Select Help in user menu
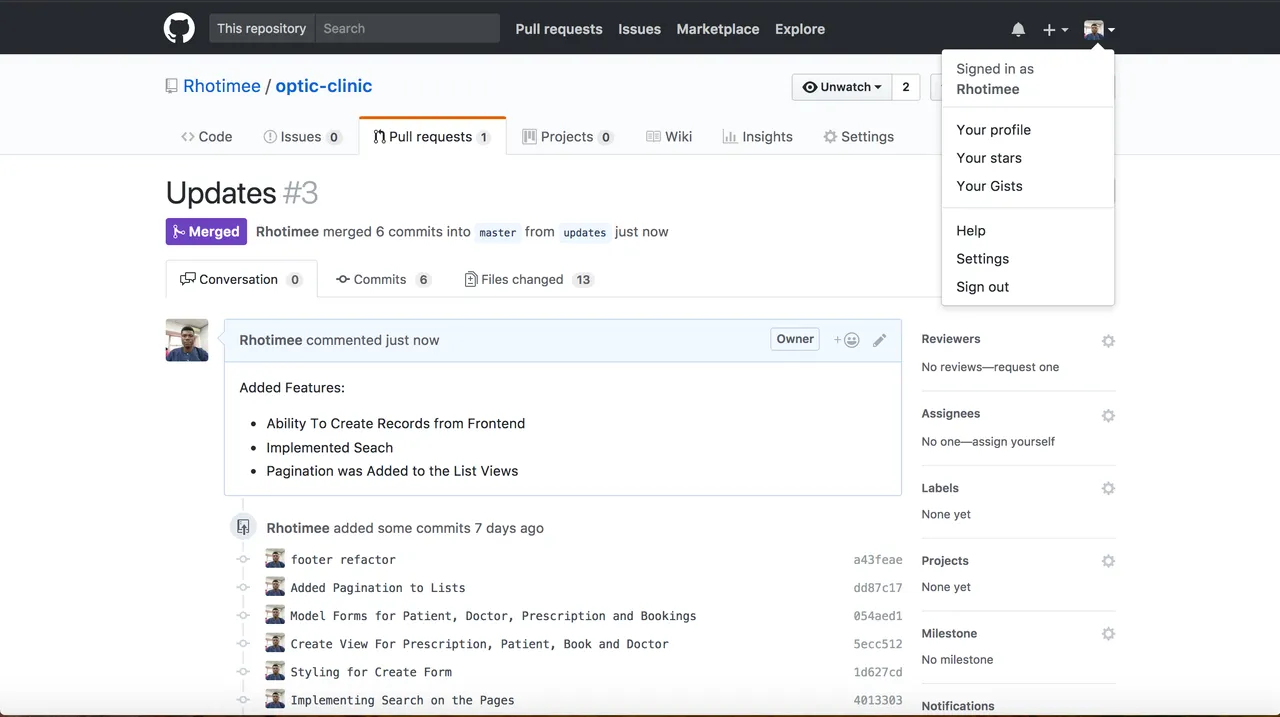This screenshot has width=1280, height=717. point(1028,230)
